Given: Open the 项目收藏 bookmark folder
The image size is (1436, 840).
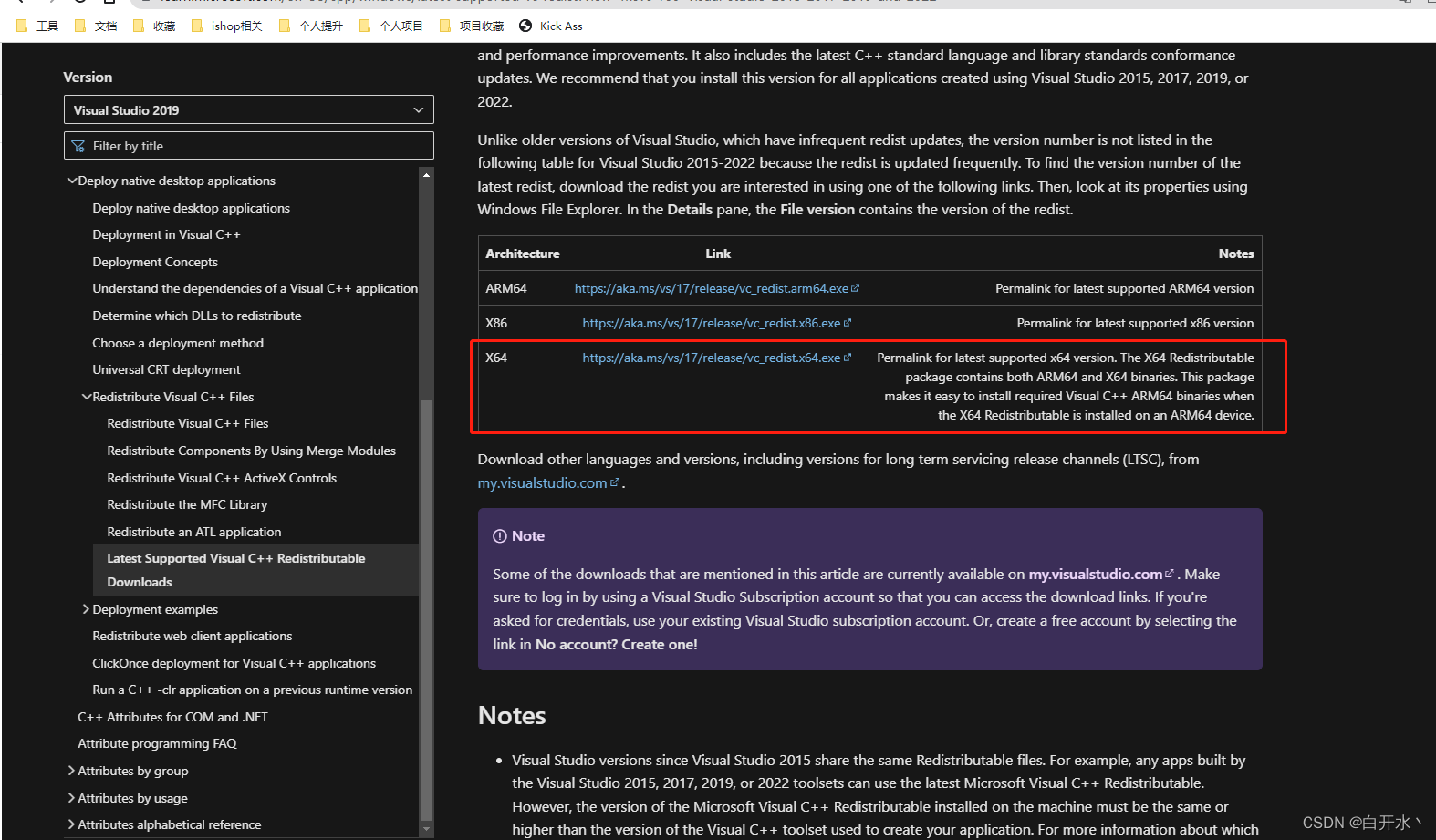Looking at the screenshot, I should [x=472, y=26].
